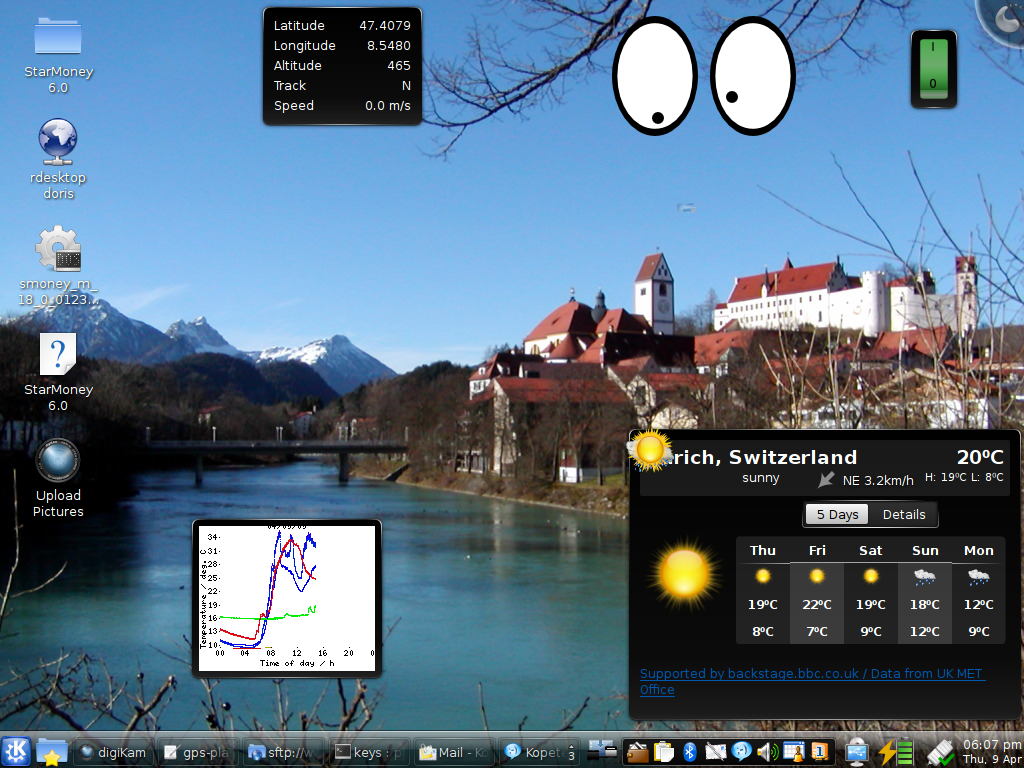1024x768 pixels.
Task: Click the temperature graph widget
Action: tap(287, 598)
